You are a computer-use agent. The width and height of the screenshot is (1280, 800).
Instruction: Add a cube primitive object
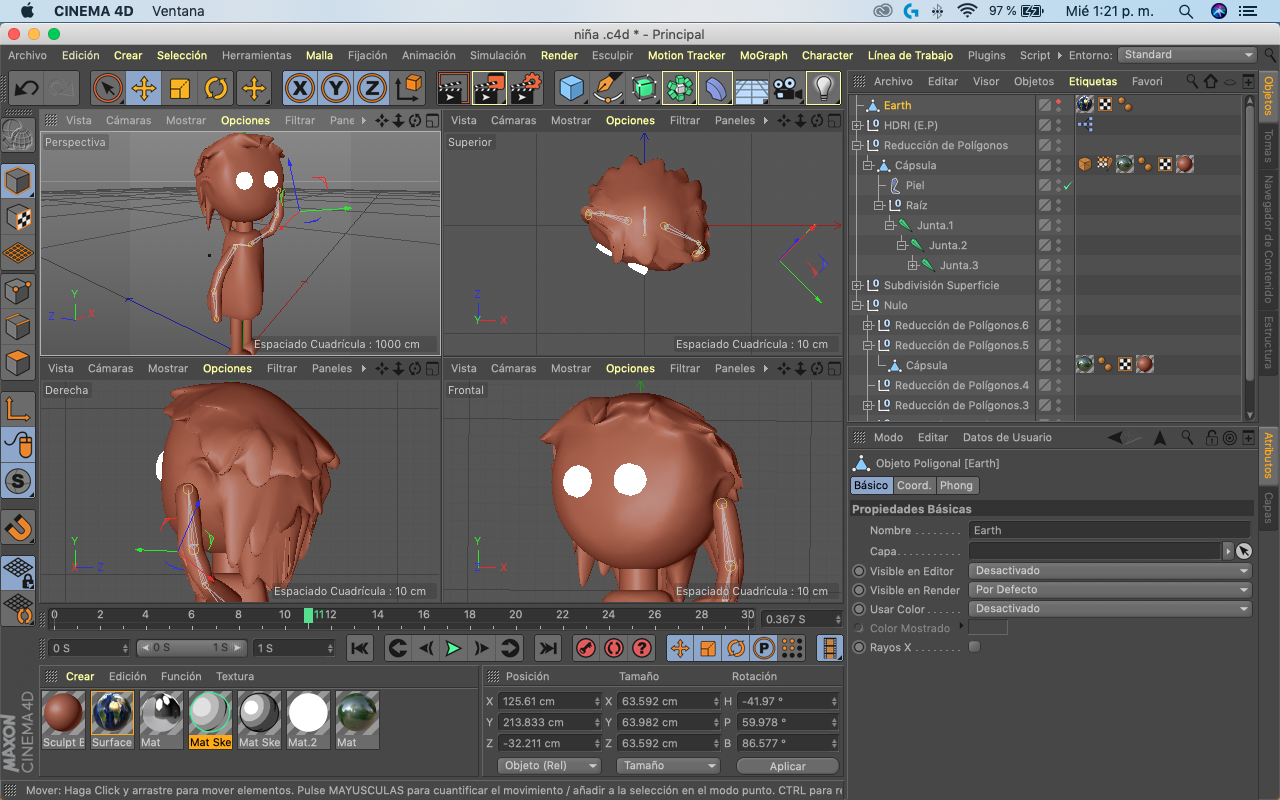point(571,89)
